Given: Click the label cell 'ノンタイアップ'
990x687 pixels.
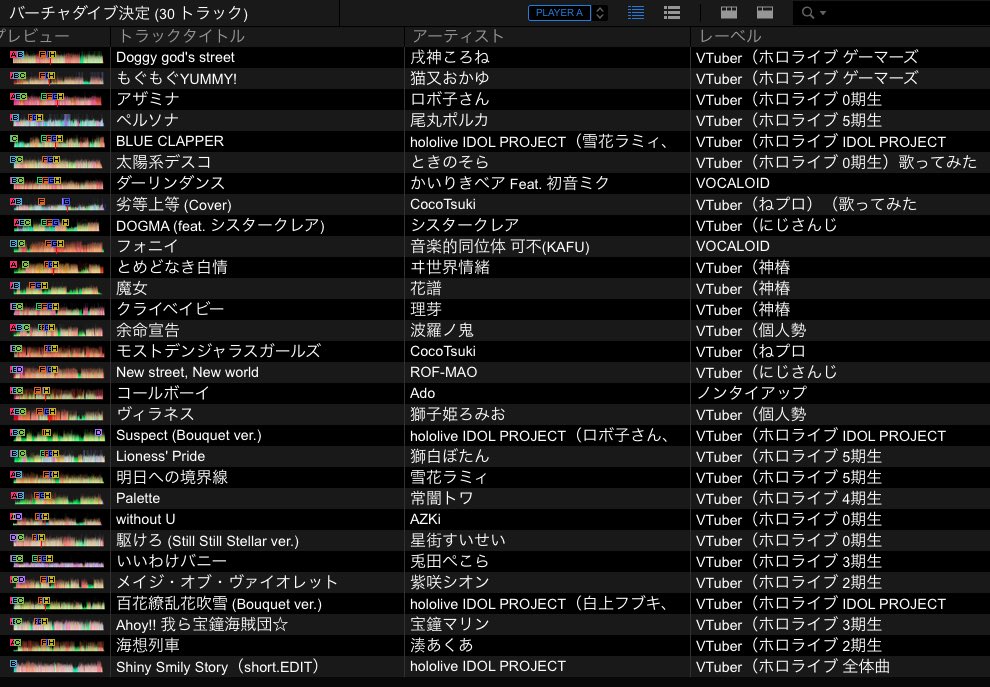Looking at the screenshot, I should [751, 393].
